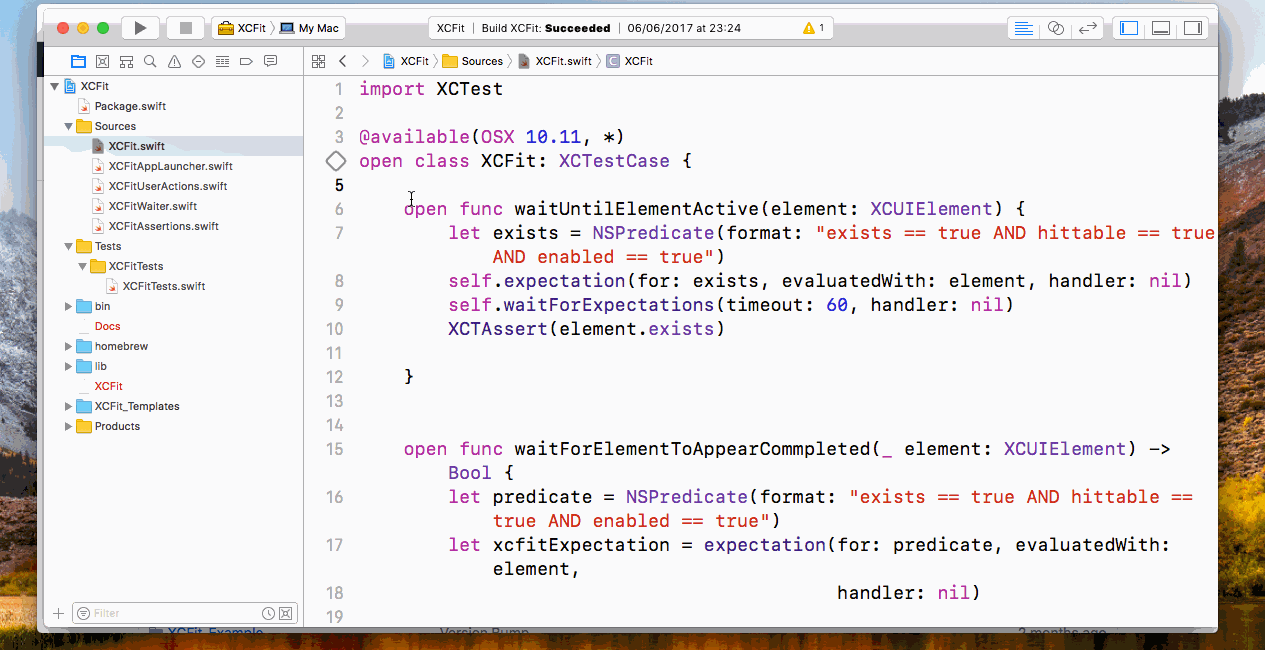1265x650 pixels.
Task: Open the Version editor
Action: pos(1088,27)
